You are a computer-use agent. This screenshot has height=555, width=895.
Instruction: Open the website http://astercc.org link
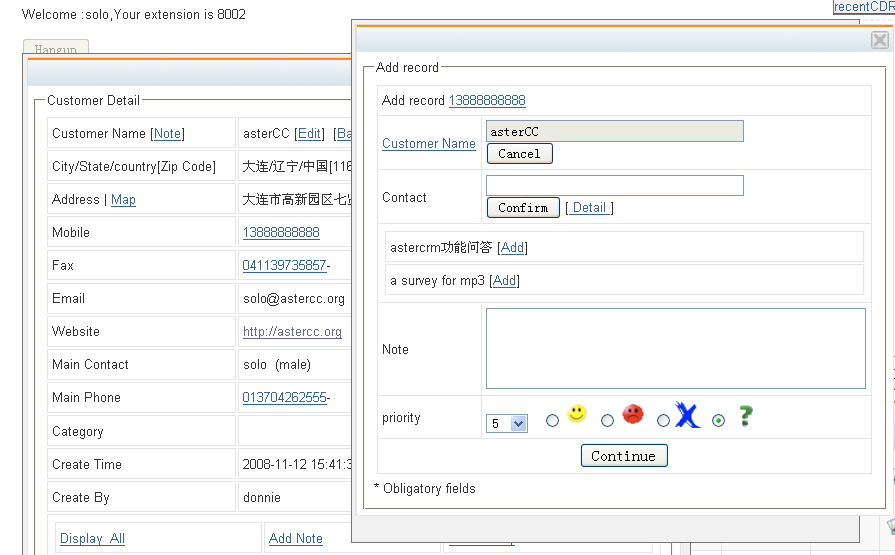[292, 332]
